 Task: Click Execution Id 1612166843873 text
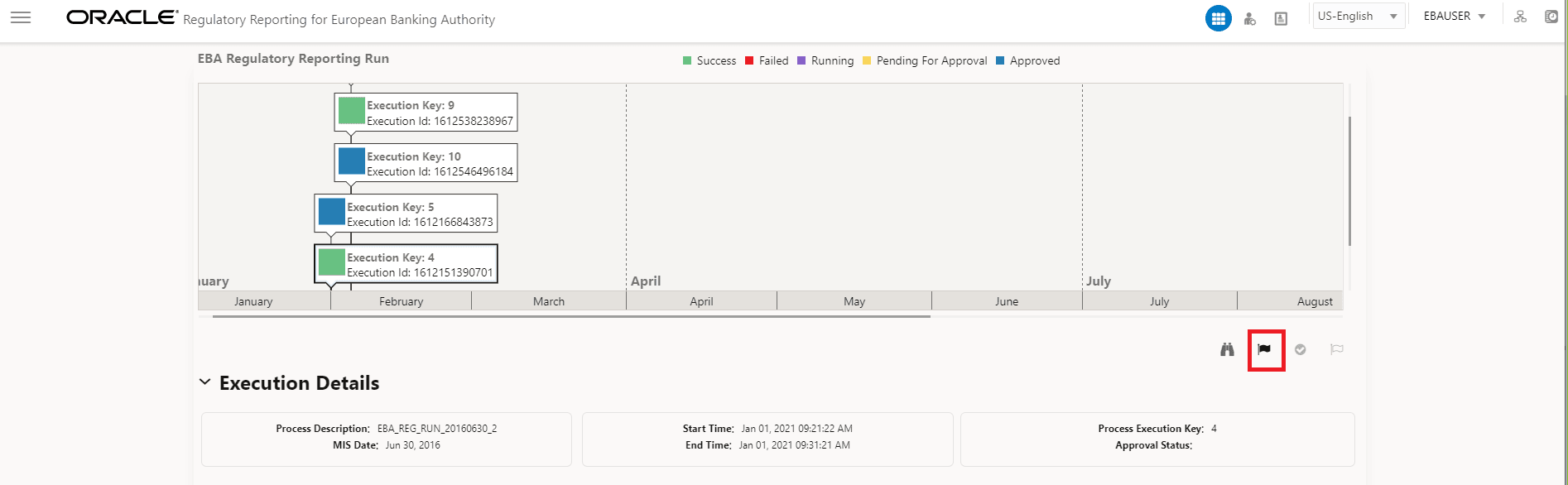click(x=420, y=222)
